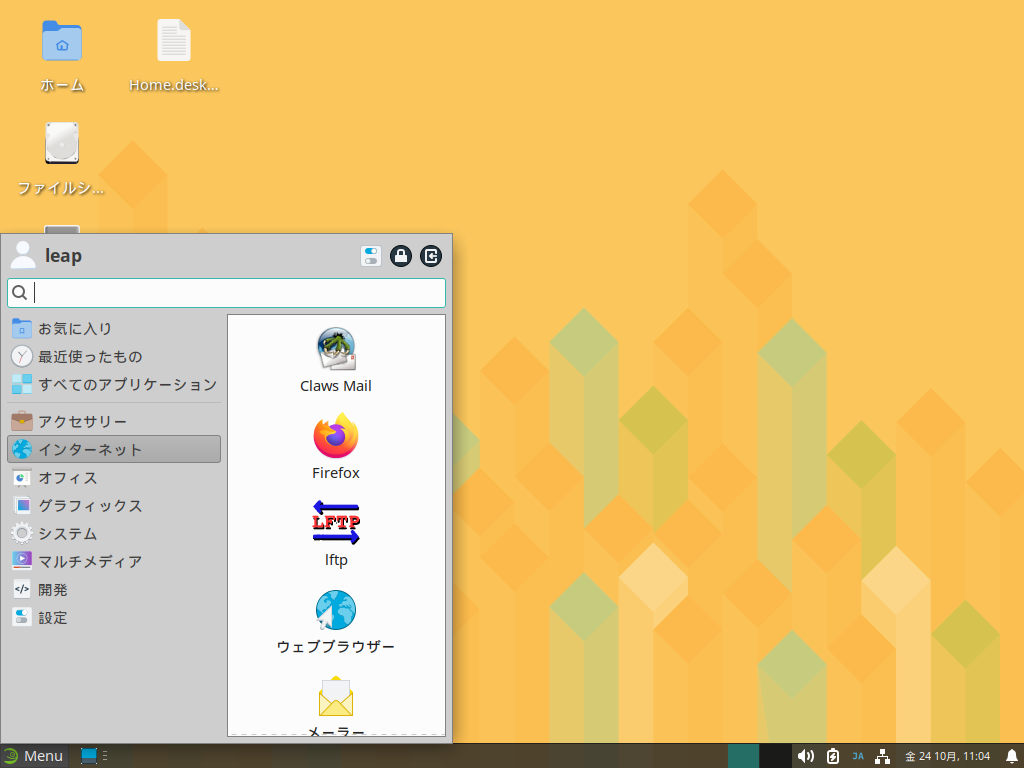1024x768 pixels.
Task: Click the clock showing 24 10月, 11:04
Action: [947, 756]
